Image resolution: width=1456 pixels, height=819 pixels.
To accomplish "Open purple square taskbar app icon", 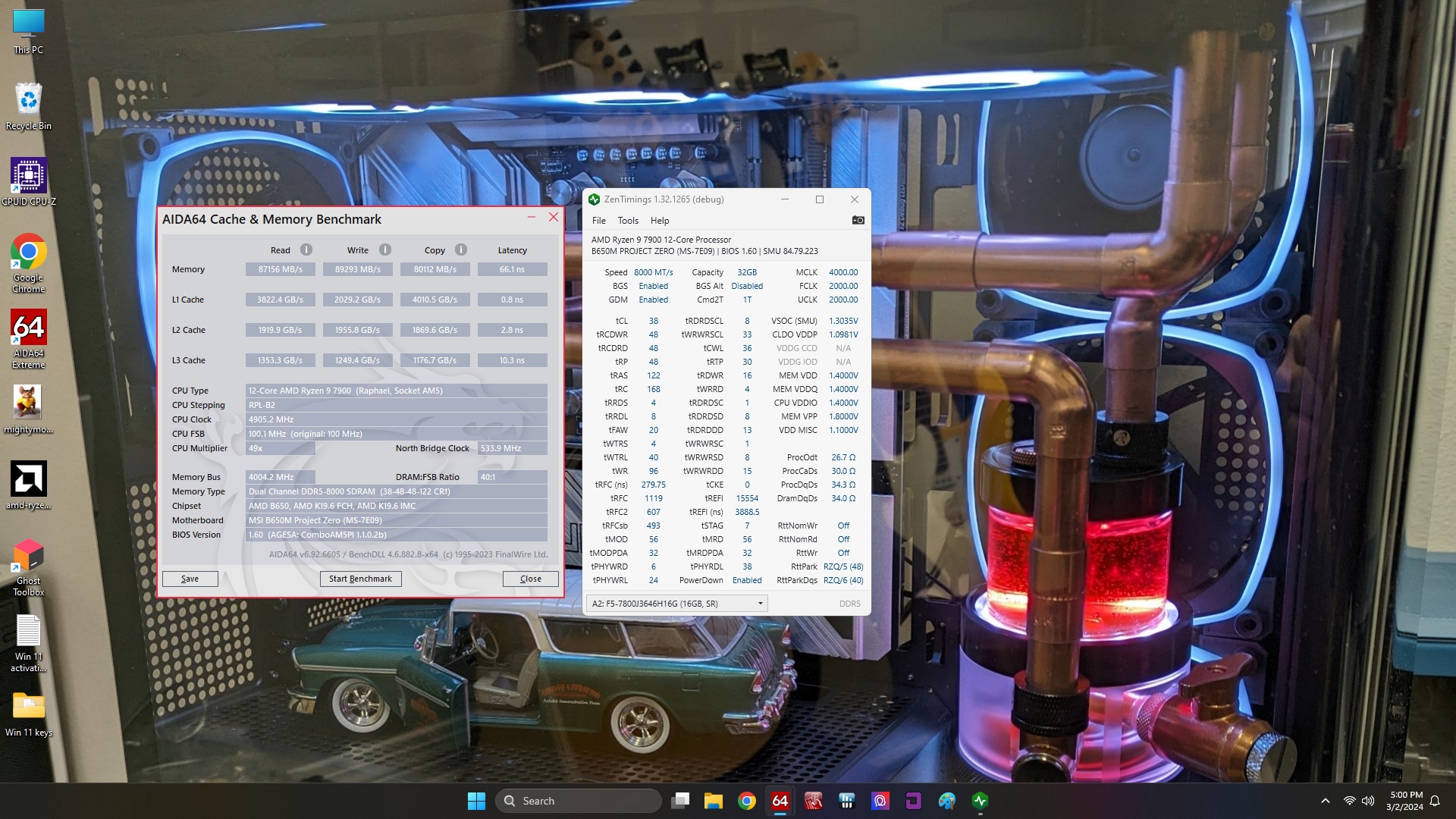I will tap(914, 801).
